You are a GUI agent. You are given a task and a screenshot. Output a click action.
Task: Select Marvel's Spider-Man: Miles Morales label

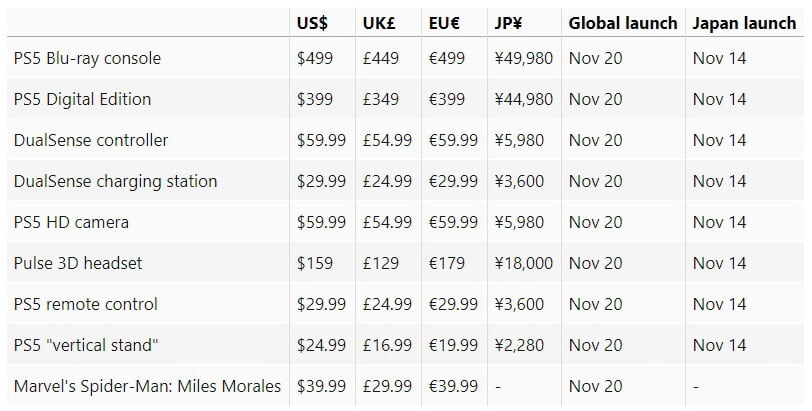click(x=147, y=386)
